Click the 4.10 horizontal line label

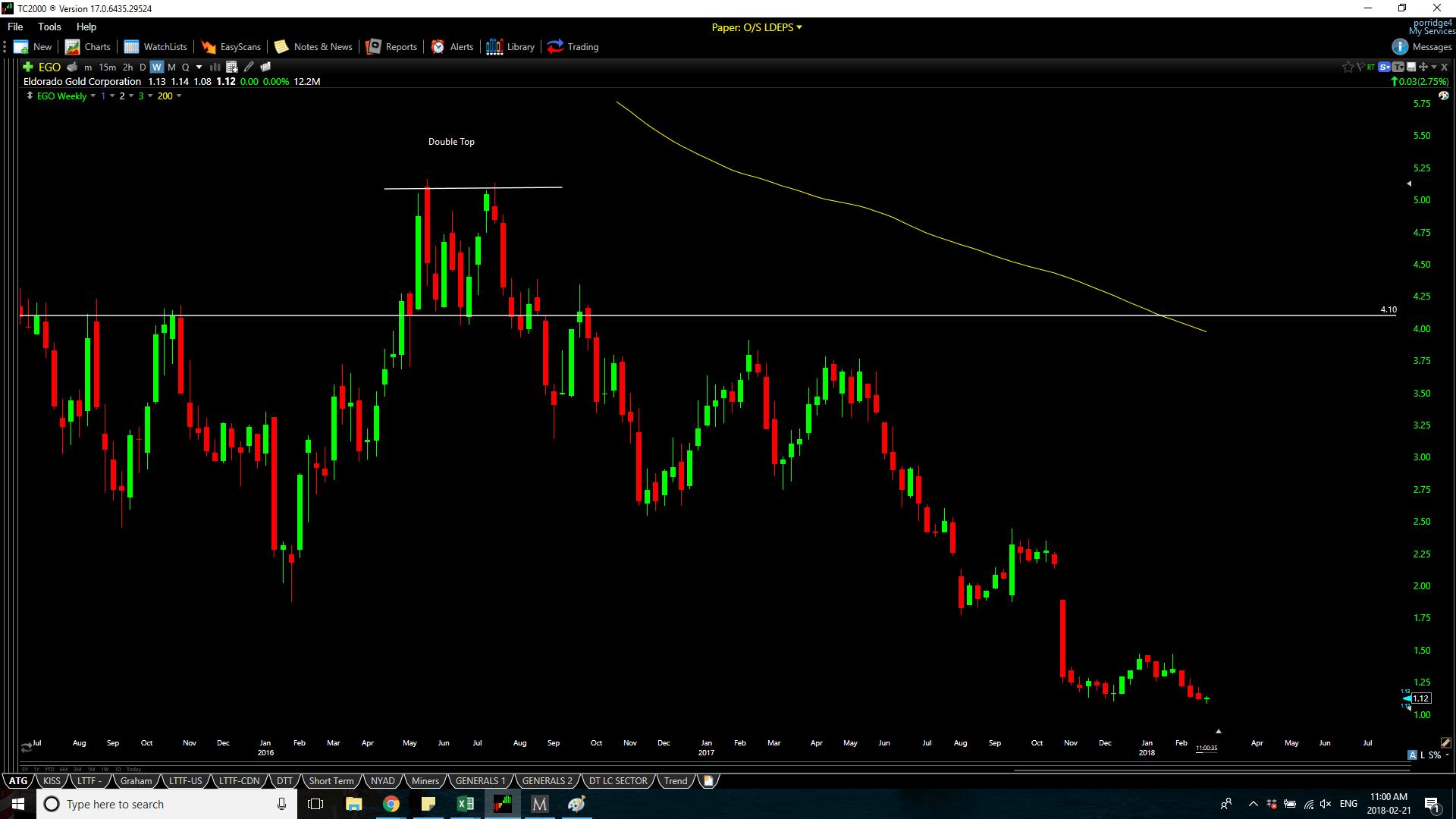coord(1389,309)
